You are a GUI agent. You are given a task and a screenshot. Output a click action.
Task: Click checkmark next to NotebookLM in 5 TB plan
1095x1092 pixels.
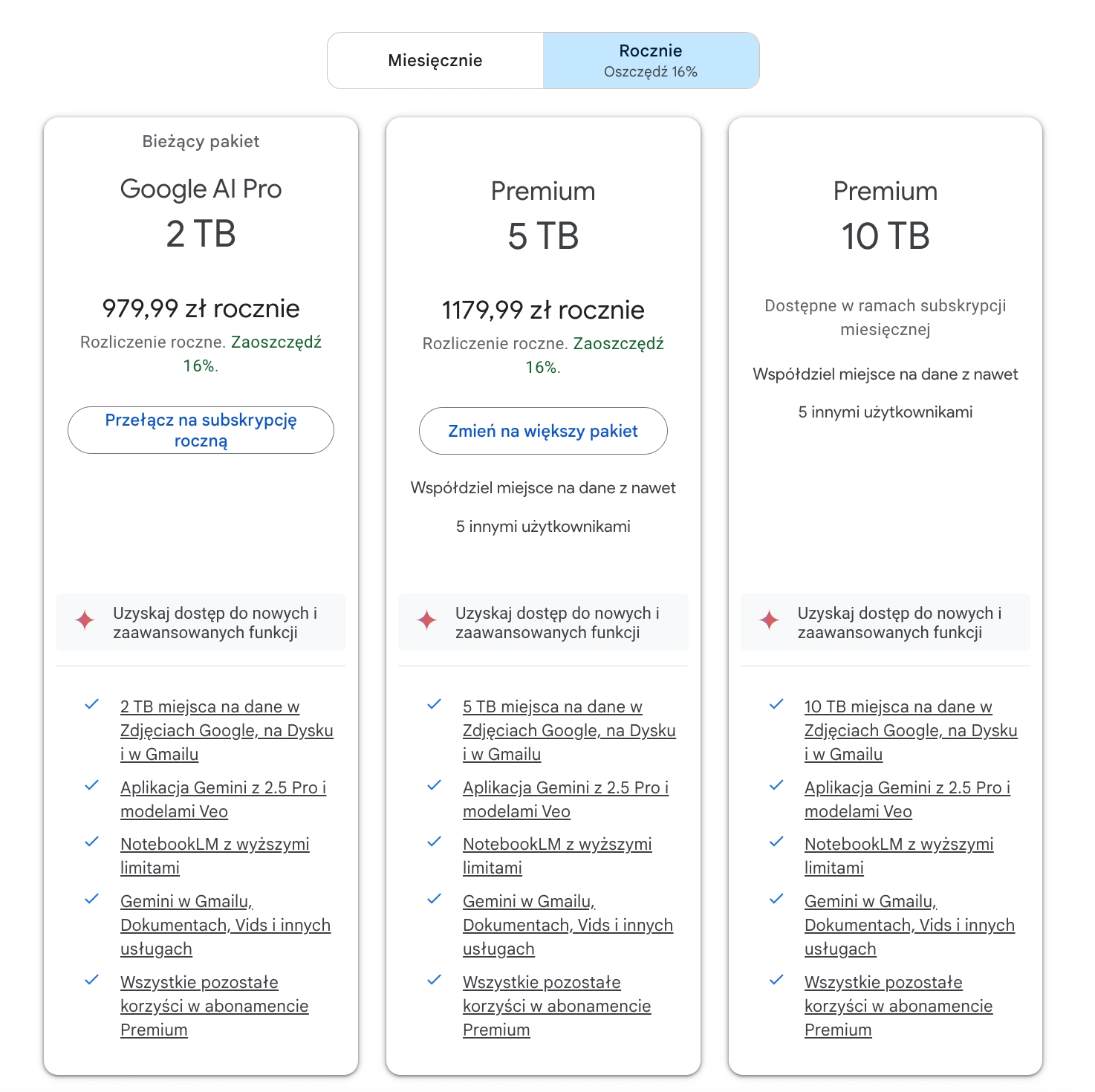click(x=435, y=842)
